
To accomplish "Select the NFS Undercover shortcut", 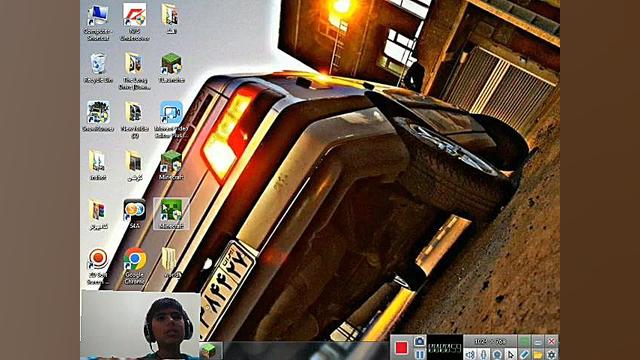I will [x=134, y=22].
